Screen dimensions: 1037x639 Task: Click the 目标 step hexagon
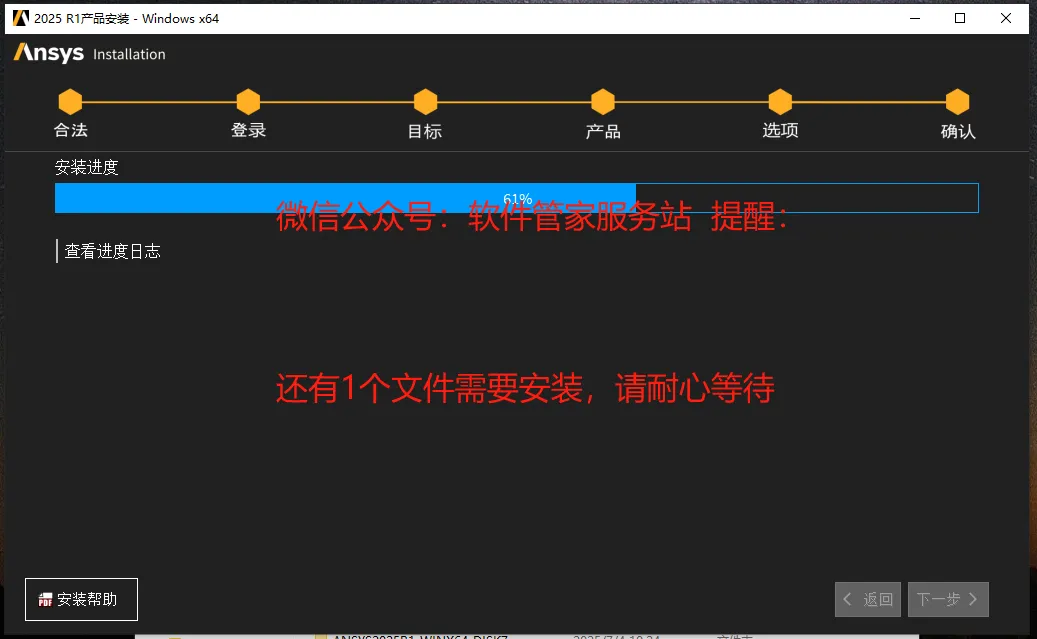click(x=425, y=102)
